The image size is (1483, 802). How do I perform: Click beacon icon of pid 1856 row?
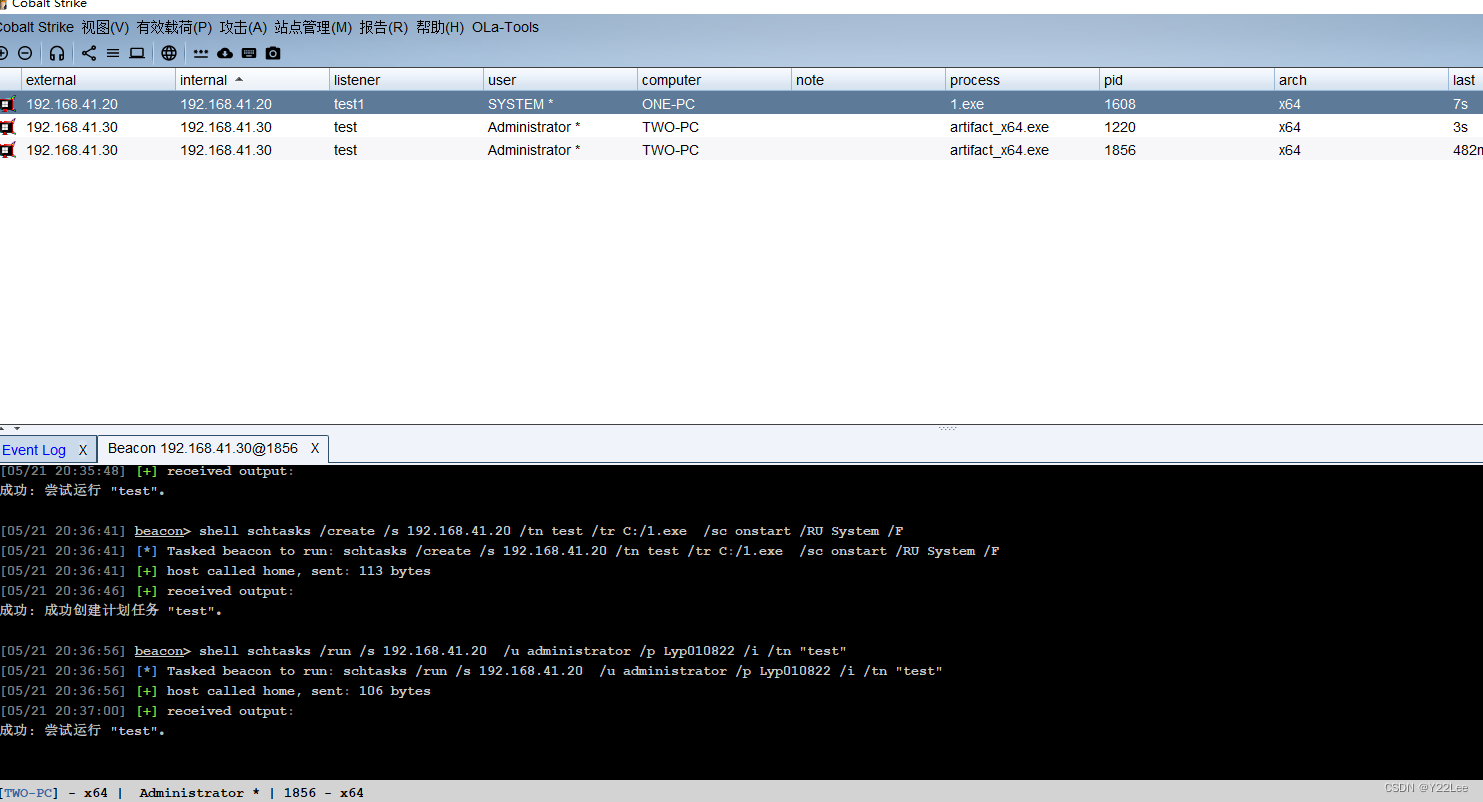tap(8, 150)
